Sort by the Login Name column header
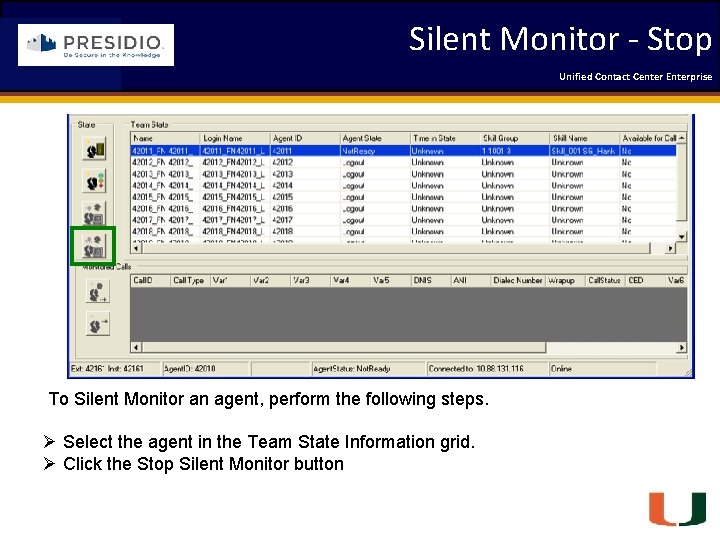 click(x=235, y=138)
